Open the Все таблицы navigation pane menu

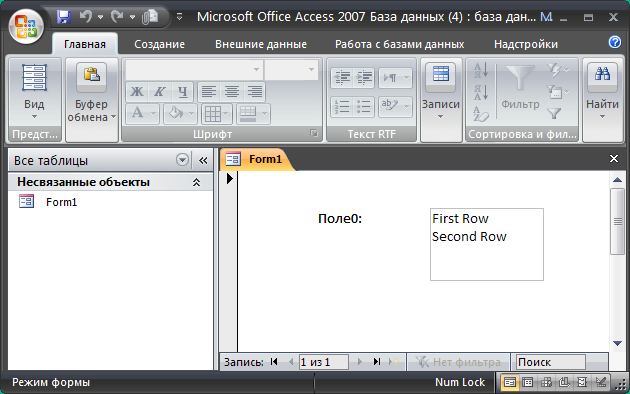[x=182, y=160]
